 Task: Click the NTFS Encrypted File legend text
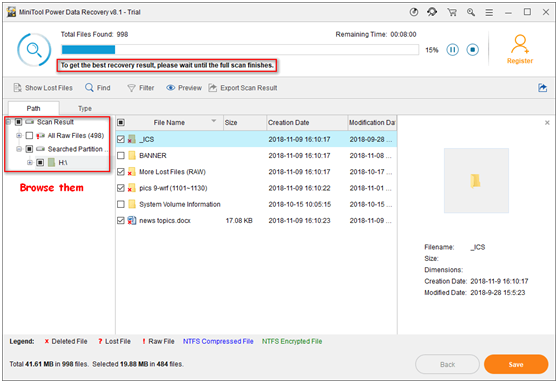[x=292, y=341]
